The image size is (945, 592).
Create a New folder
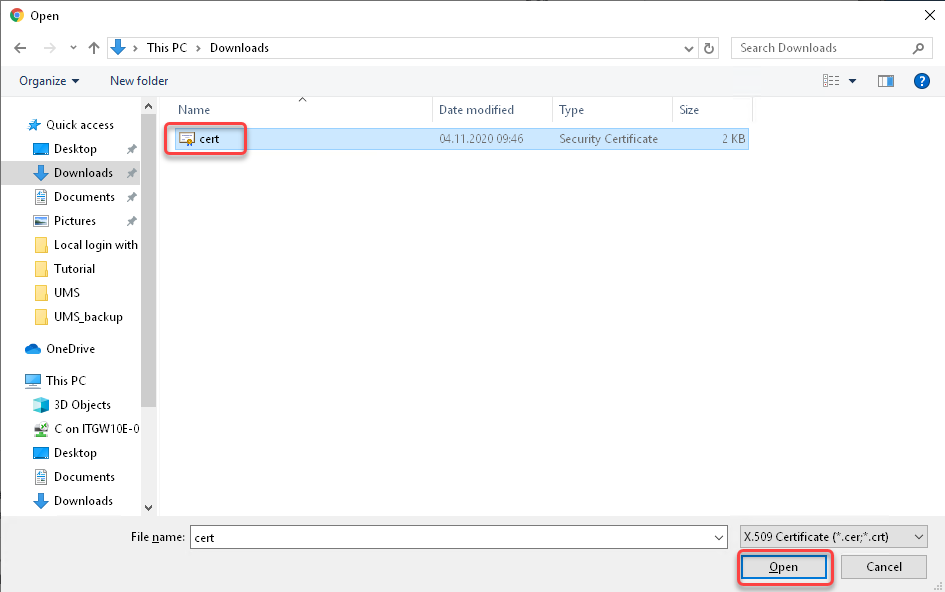pos(139,81)
